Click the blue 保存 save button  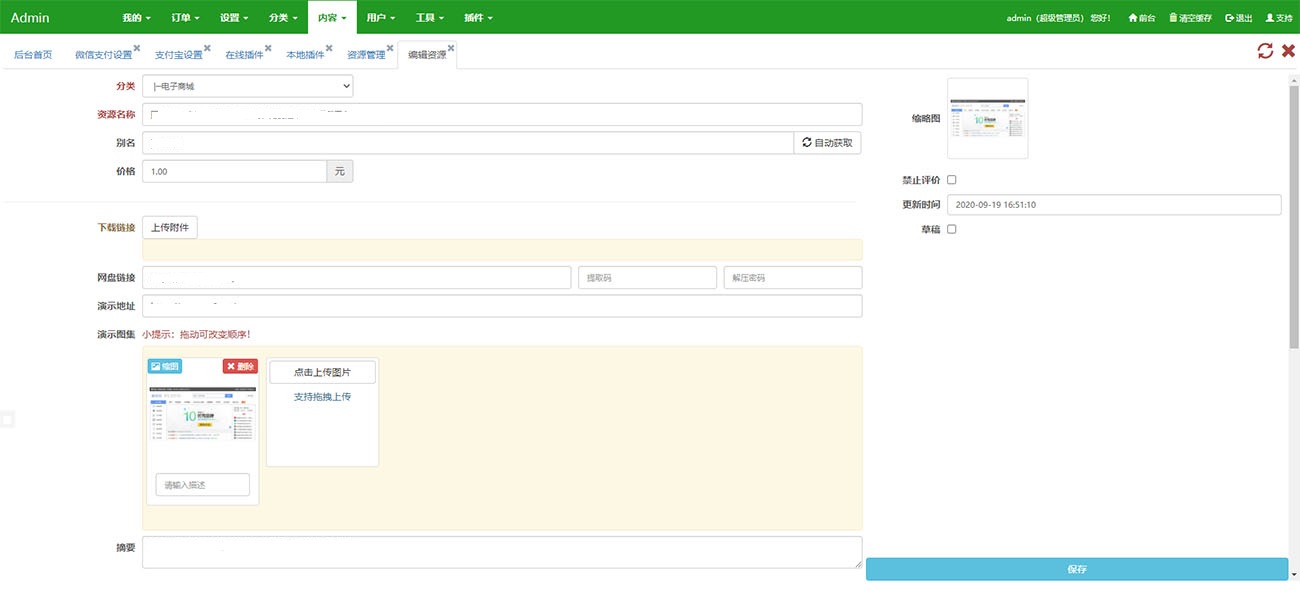click(1077, 569)
